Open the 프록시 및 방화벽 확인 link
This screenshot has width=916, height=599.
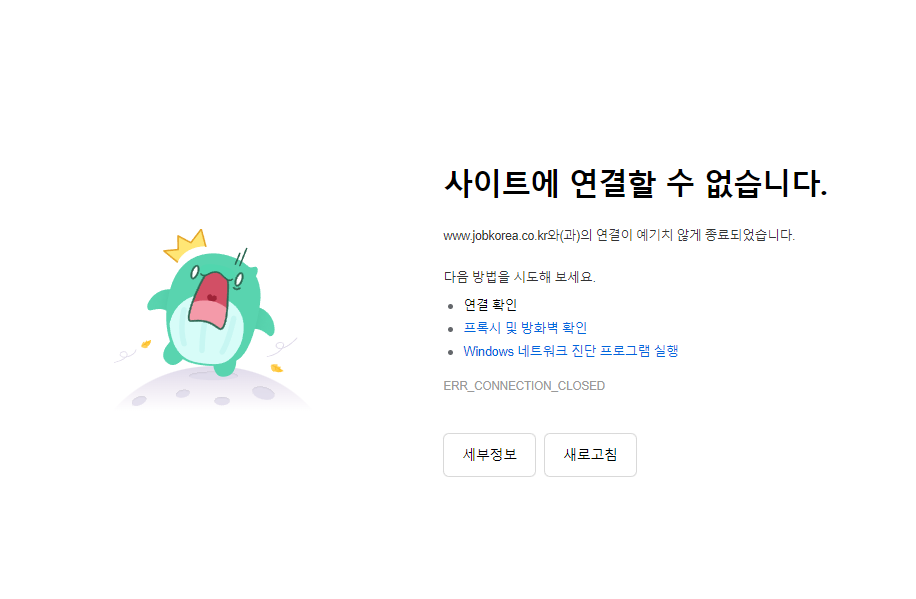pos(525,328)
